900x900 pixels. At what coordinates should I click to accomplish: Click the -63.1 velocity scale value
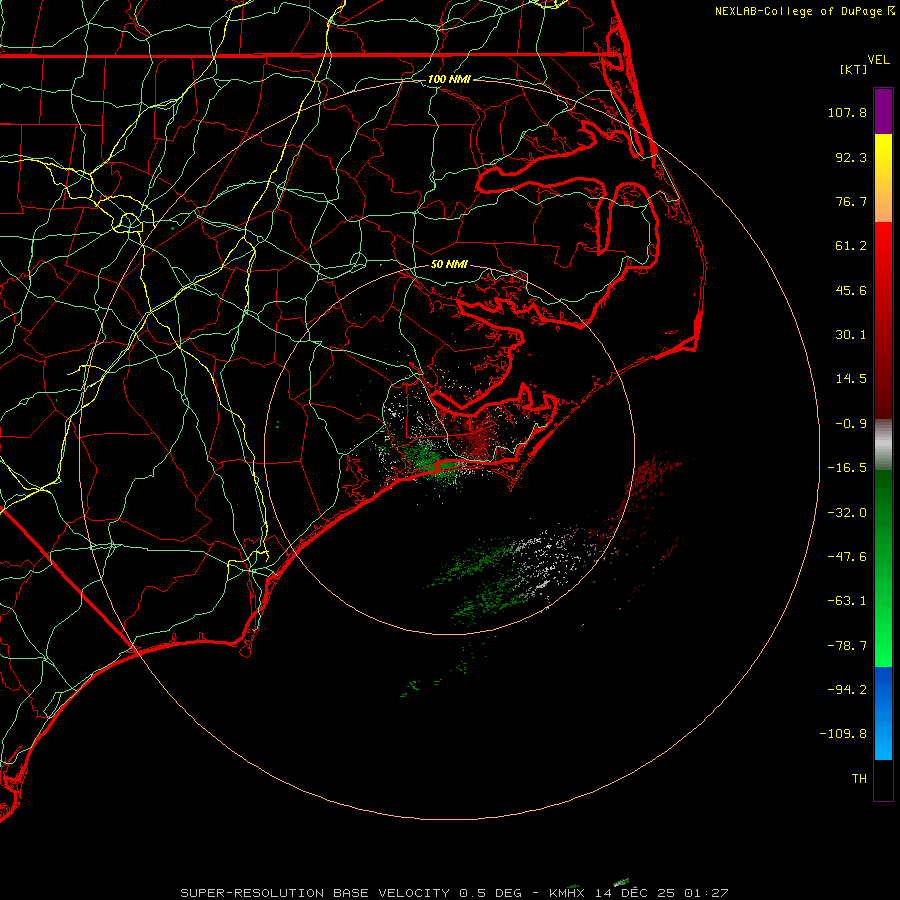(847, 601)
